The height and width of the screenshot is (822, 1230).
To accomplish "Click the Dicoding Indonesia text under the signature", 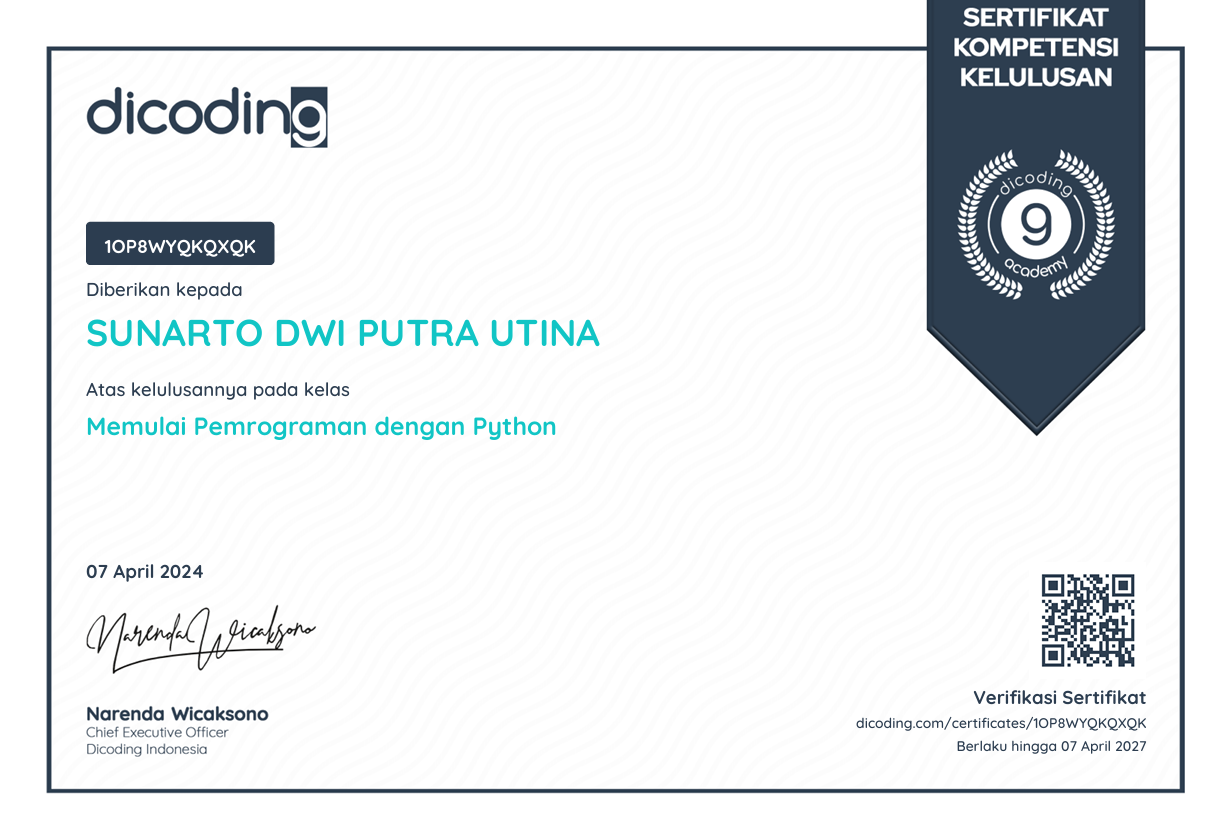I will [147, 750].
